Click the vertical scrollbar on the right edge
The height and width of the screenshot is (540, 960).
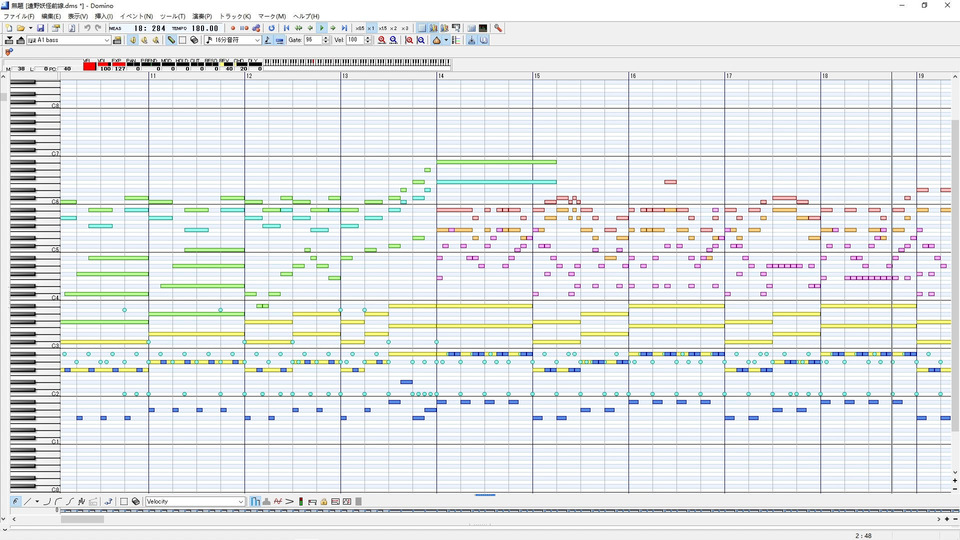955,276
